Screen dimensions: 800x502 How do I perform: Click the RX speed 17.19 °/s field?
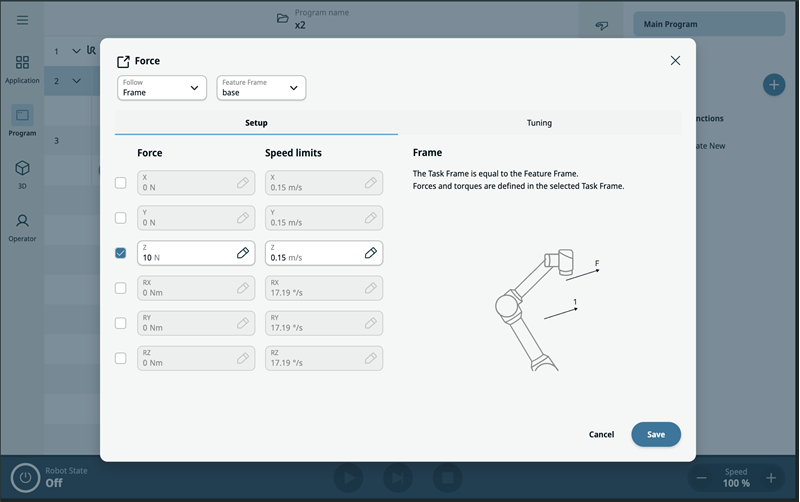[x=324, y=288]
